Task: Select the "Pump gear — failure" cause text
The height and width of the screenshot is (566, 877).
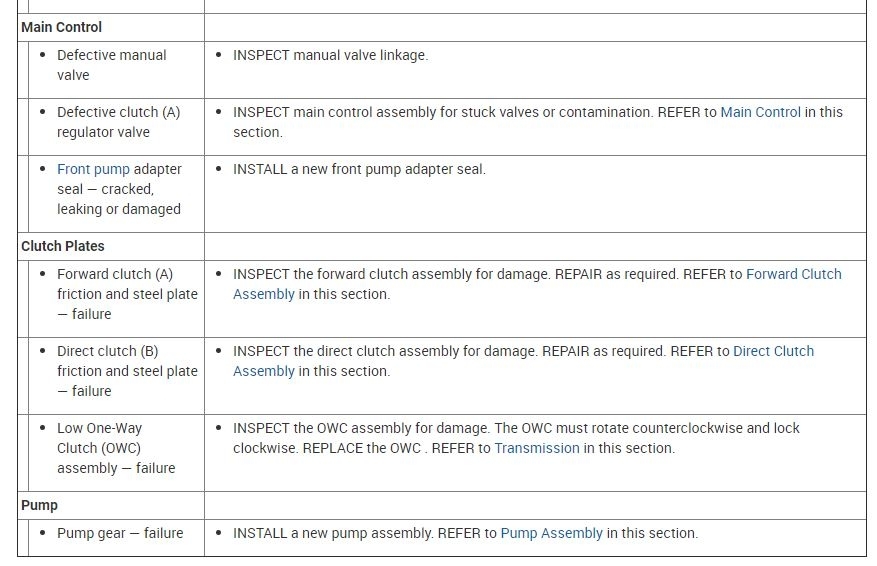Action: pos(120,533)
